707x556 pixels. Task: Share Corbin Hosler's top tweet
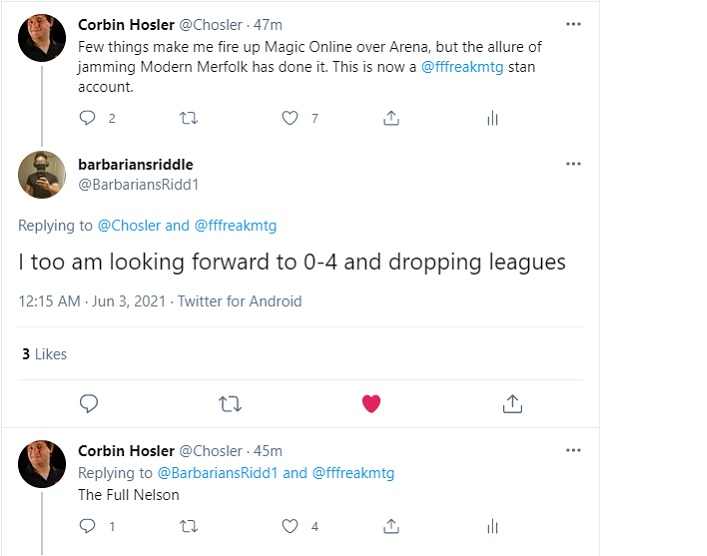point(391,118)
